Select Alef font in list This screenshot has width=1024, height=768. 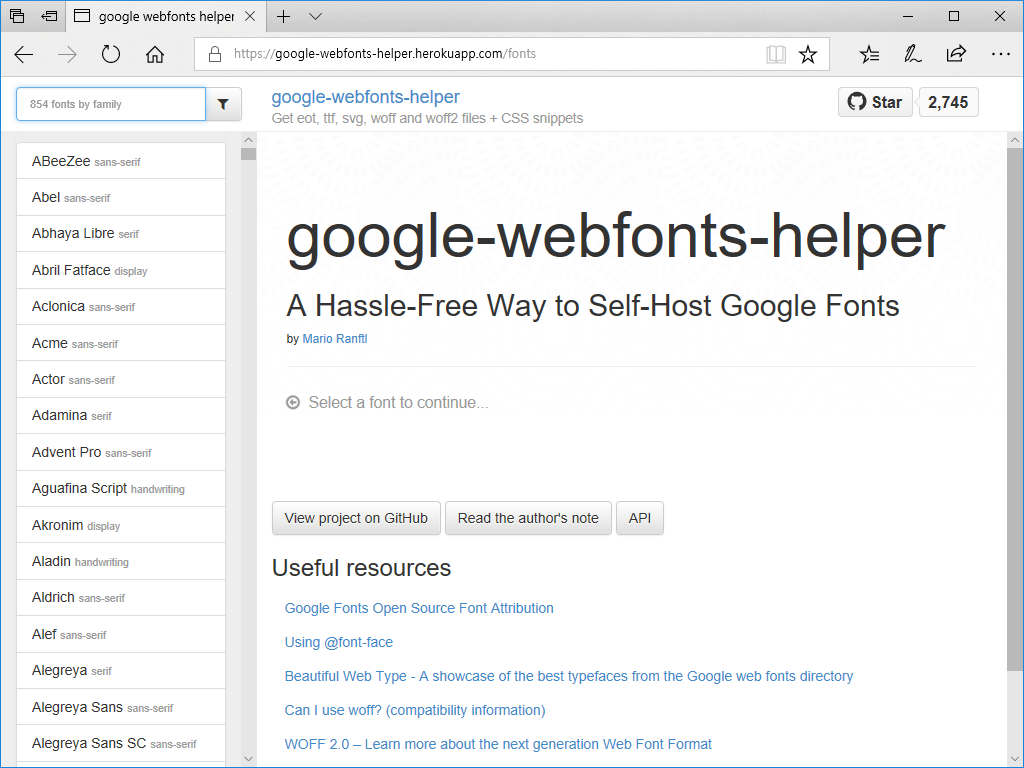click(121, 634)
